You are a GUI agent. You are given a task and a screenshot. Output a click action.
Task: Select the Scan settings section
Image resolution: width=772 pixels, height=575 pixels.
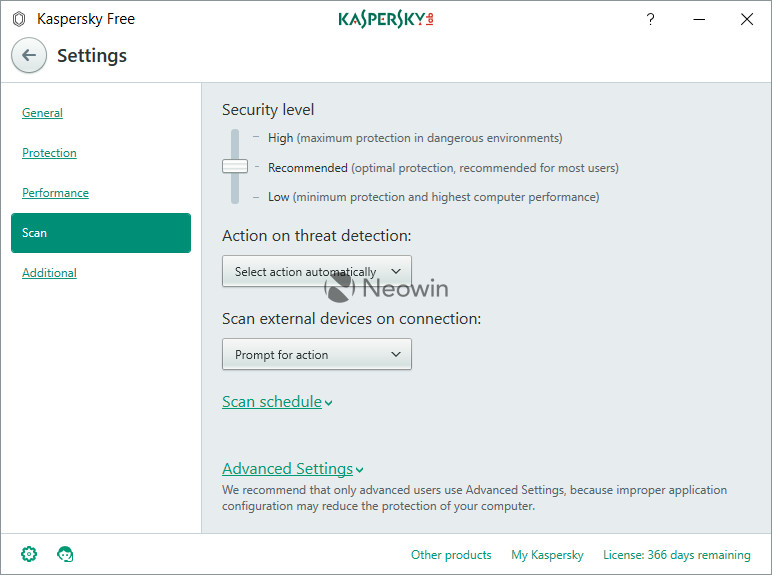pyautogui.click(x=101, y=233)
